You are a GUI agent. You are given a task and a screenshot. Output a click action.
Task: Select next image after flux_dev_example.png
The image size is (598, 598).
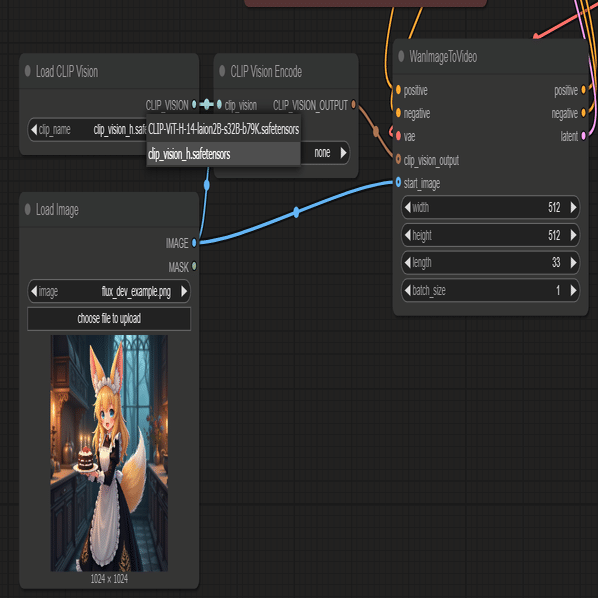(x=184, y=291)
